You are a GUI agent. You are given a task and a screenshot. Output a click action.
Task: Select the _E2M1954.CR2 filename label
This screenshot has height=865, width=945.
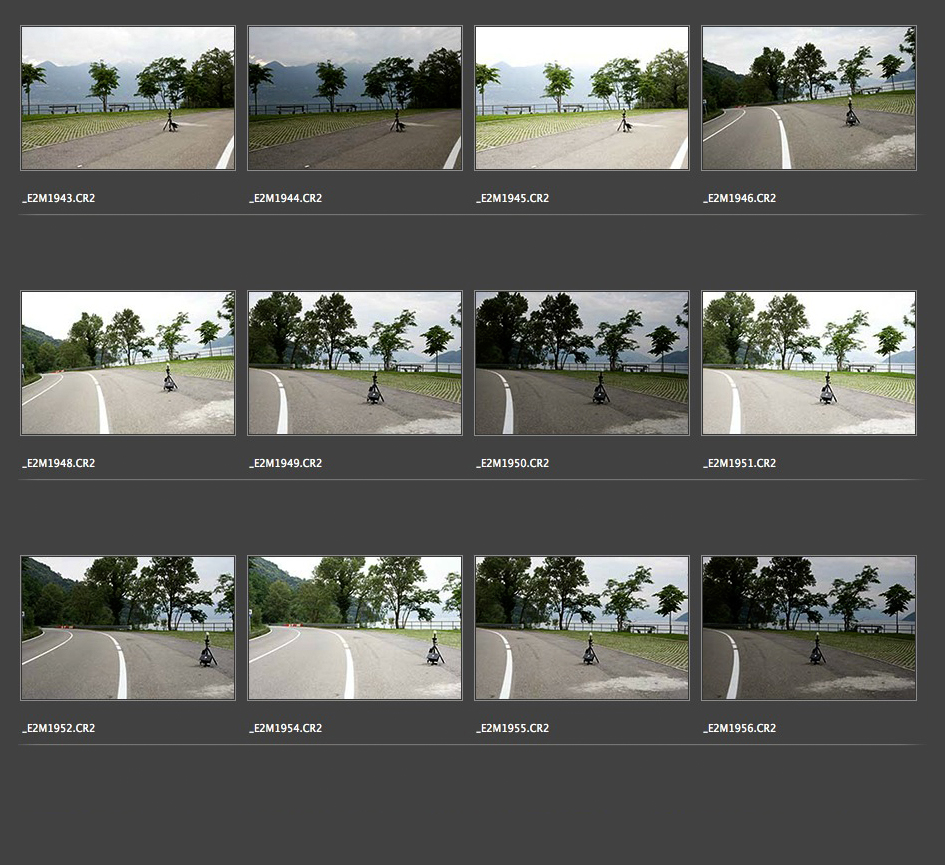point(286,728)
